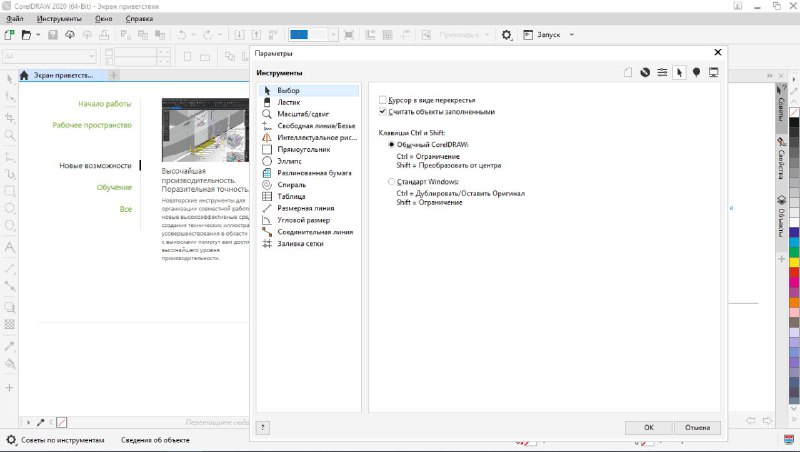
Task: Pick the red palette swatch
Action: click(x=794, y=272)
